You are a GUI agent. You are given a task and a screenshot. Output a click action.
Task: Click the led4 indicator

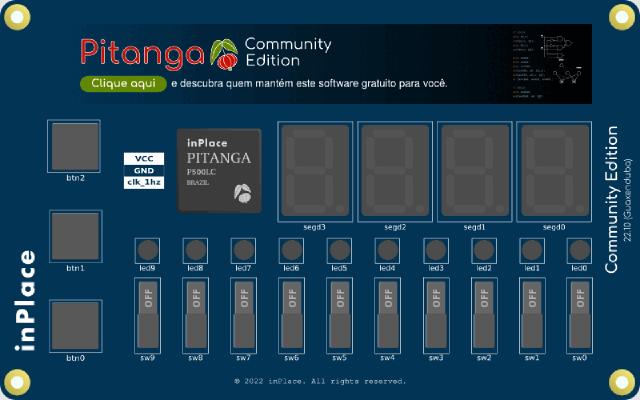point(388,251)
